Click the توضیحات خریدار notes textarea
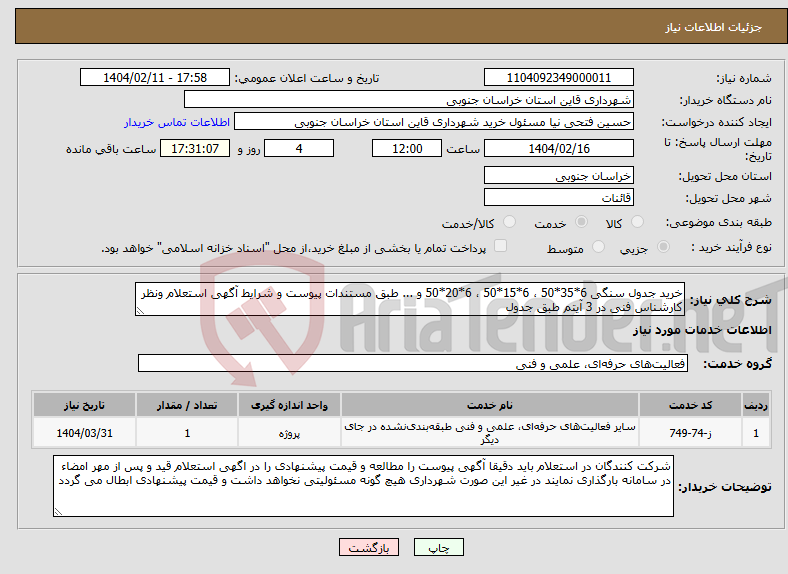 pos(363,486)
